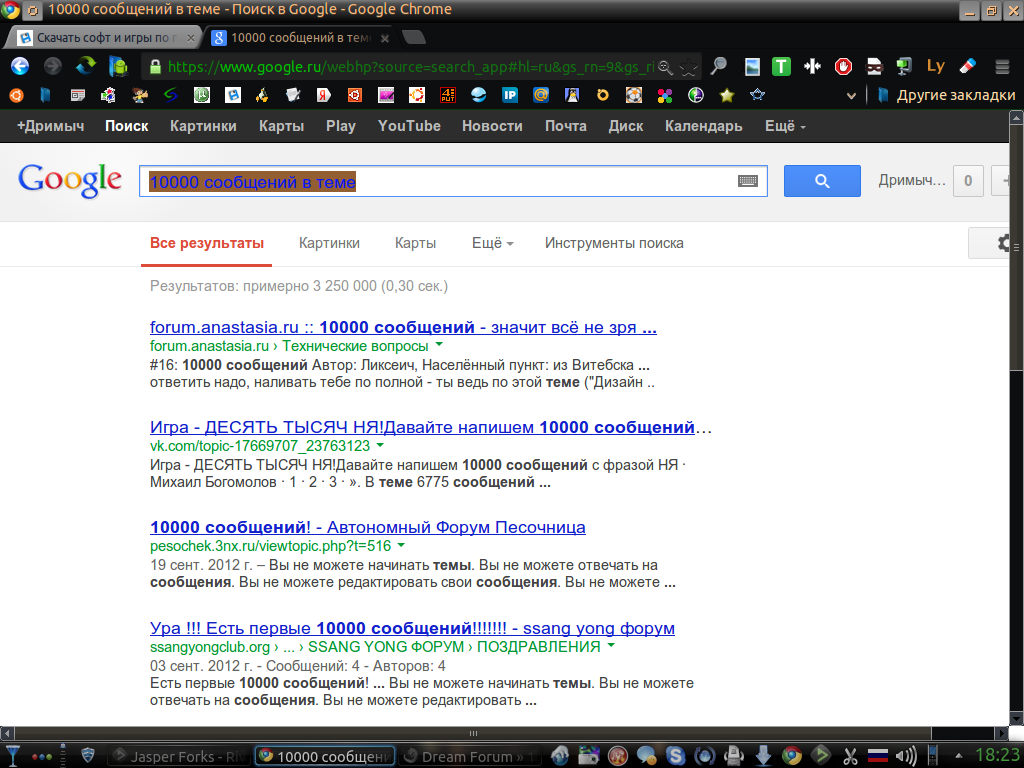Switch to the Jasper Forks taskbar window

178,756
